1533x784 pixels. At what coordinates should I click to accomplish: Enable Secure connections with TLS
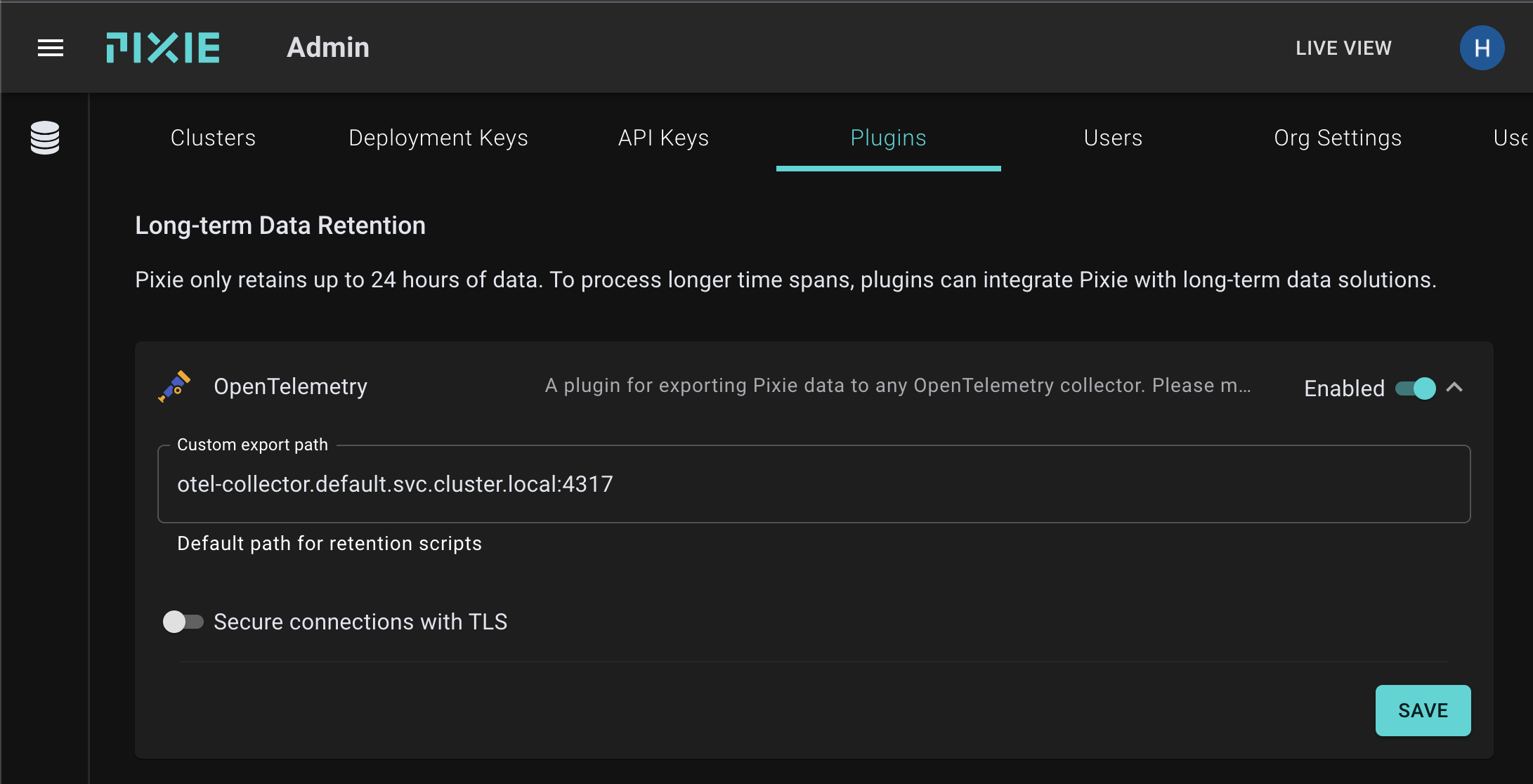coord(183,622)
